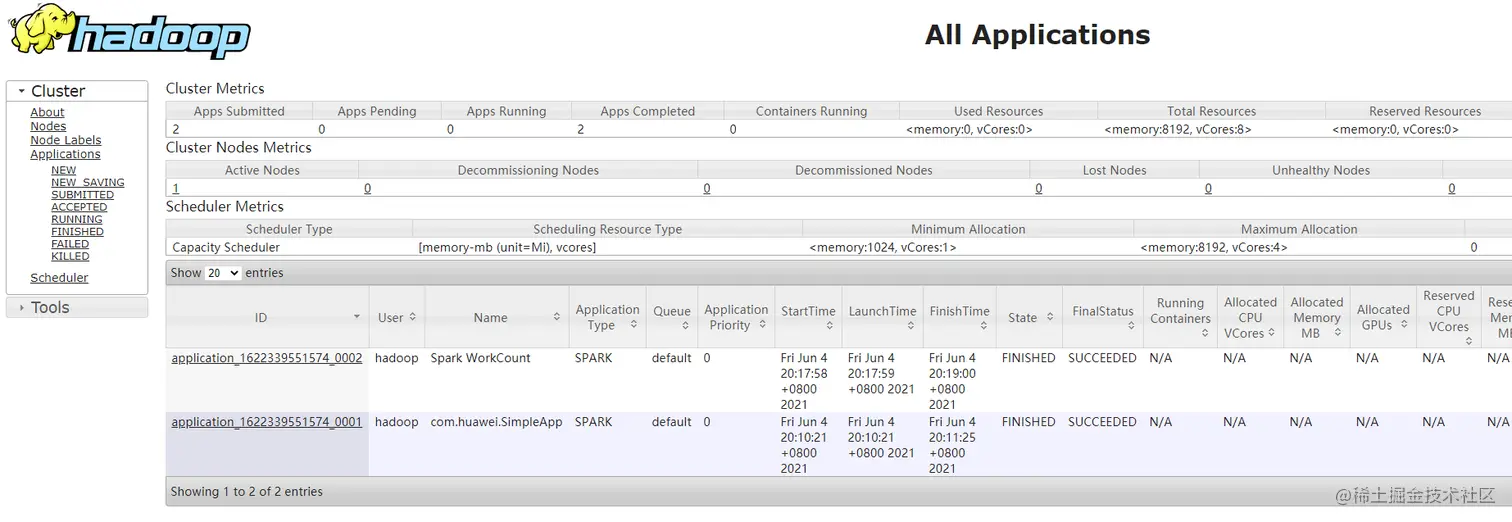Screen dimensions: 1512x522
Task: Sort table by FinishTime column
Action: click(959, 318)
